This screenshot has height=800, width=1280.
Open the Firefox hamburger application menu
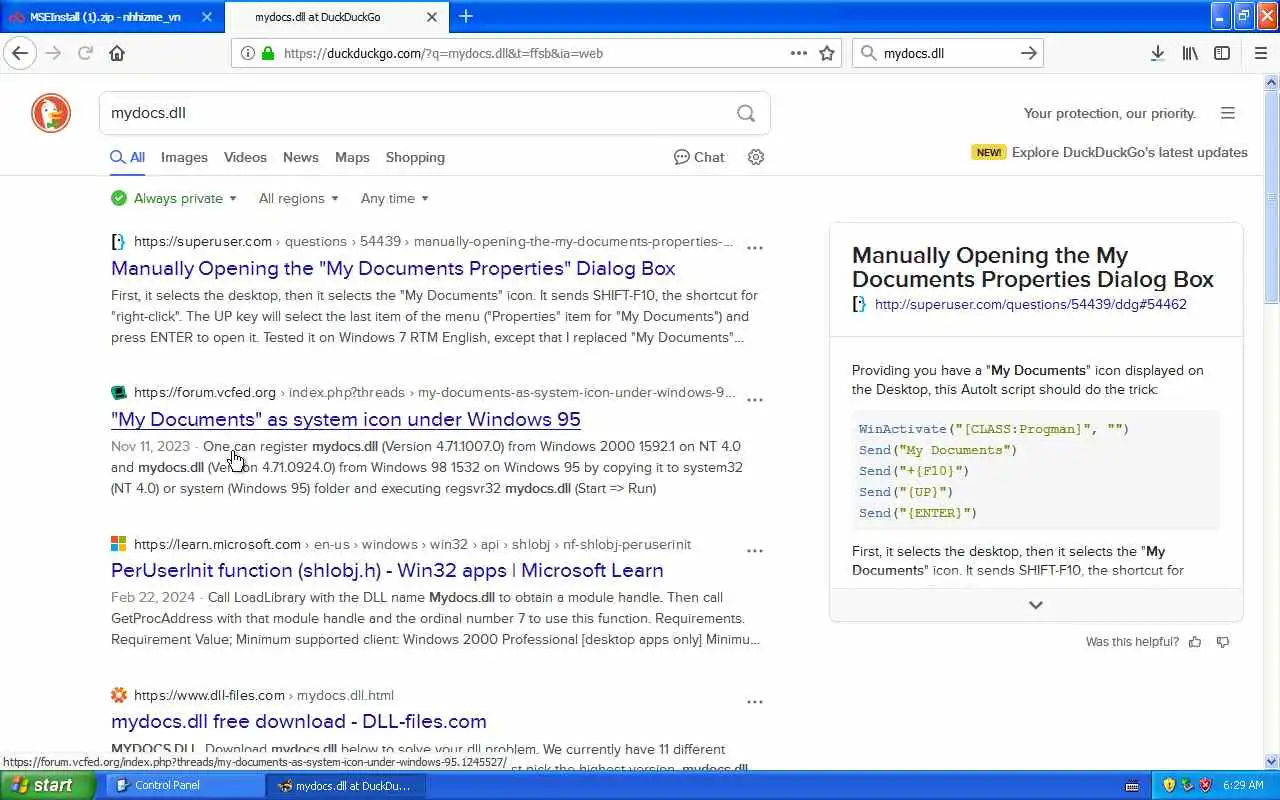point(1261,53)
